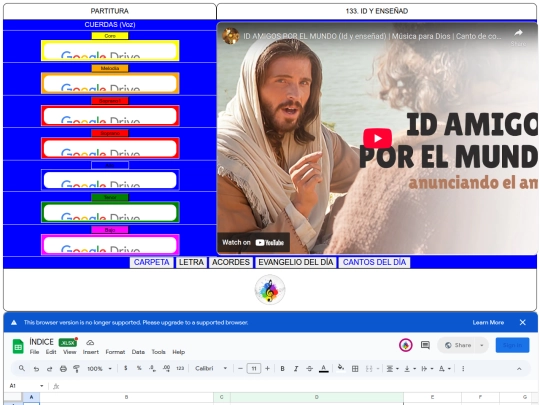This screenshot has height=405, width=540.
Task: Toggle Bold formatting
Action: click(282, 368)
